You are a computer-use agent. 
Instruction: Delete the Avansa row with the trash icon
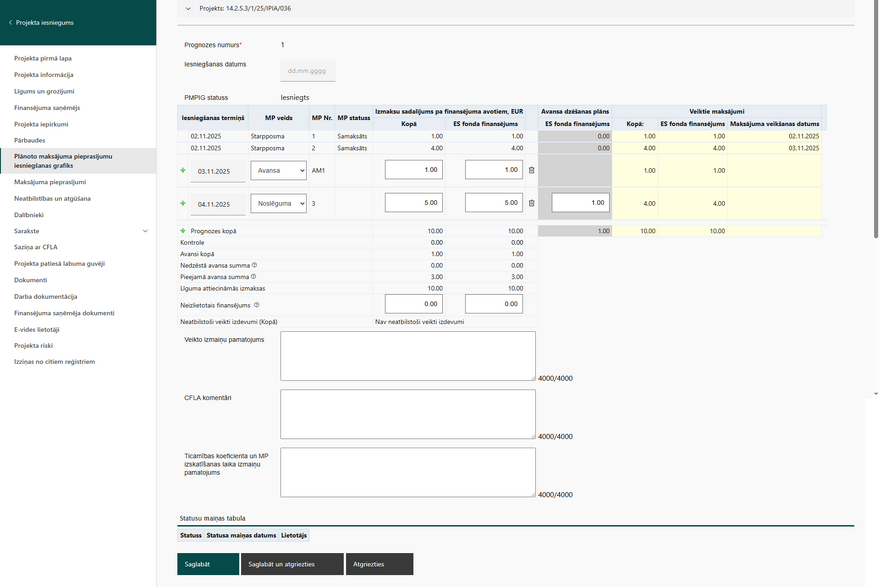(531, 171)
